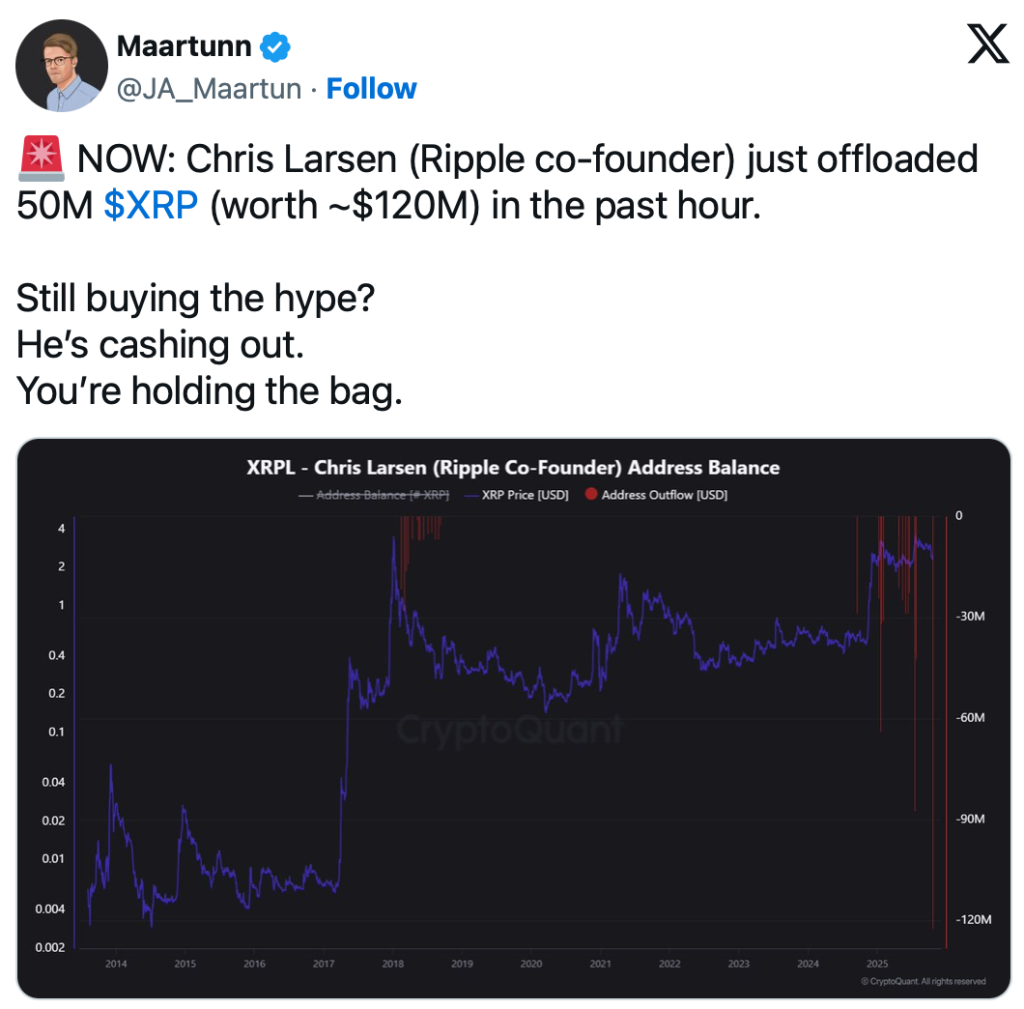Select the 2018 x-axis year label
Screen dimensions: 1024x1009
393,964
